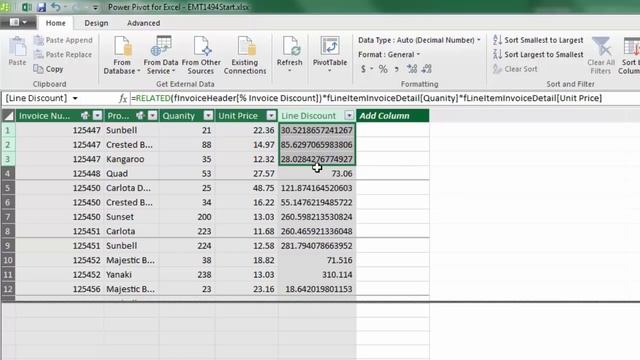640x360 pixels.
Task: Sort Largest to Smallest
Action: (538, 54)
